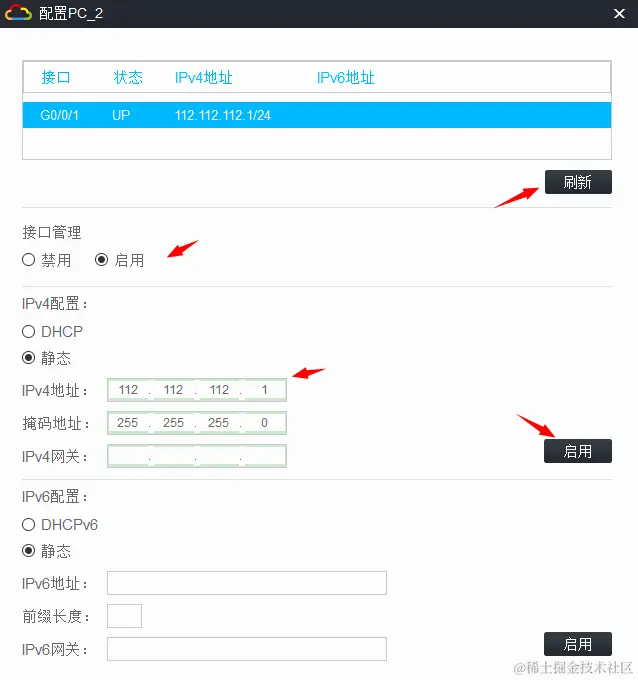Choose DHCPv6 for IPv6 configuration
Screen dimensions: 638x680
29,524
